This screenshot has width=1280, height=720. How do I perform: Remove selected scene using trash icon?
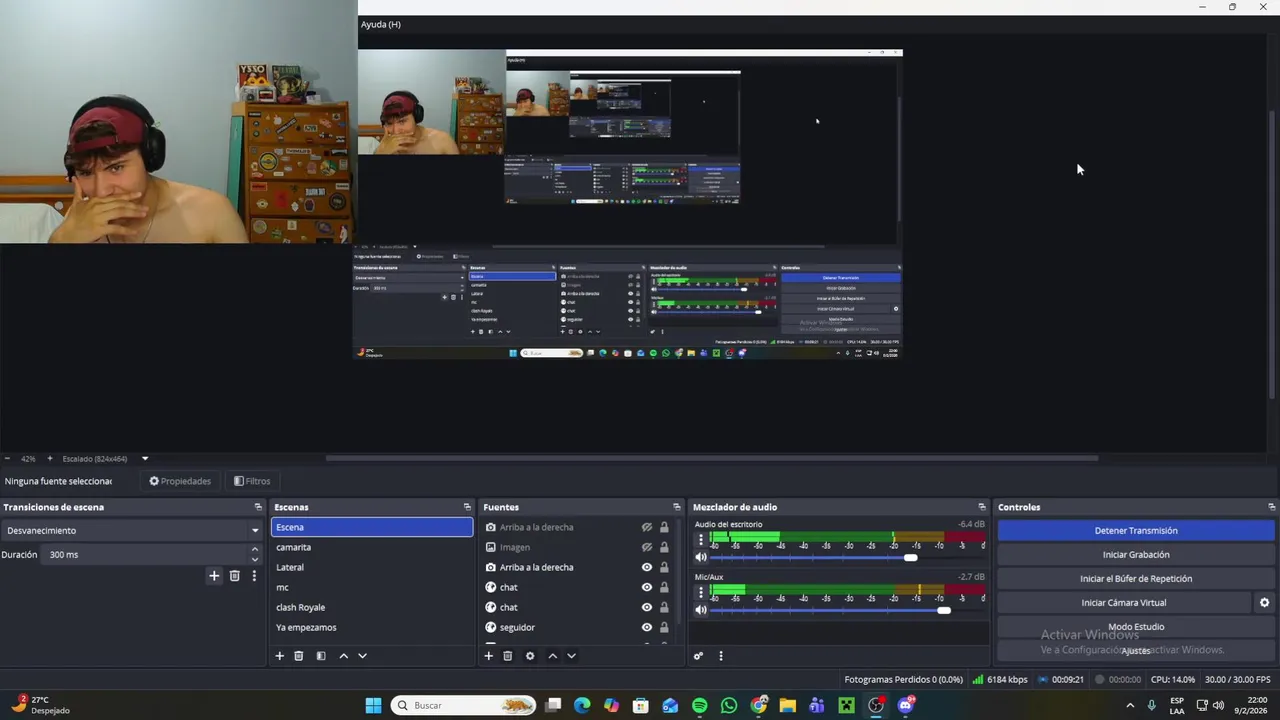[298, 656]
